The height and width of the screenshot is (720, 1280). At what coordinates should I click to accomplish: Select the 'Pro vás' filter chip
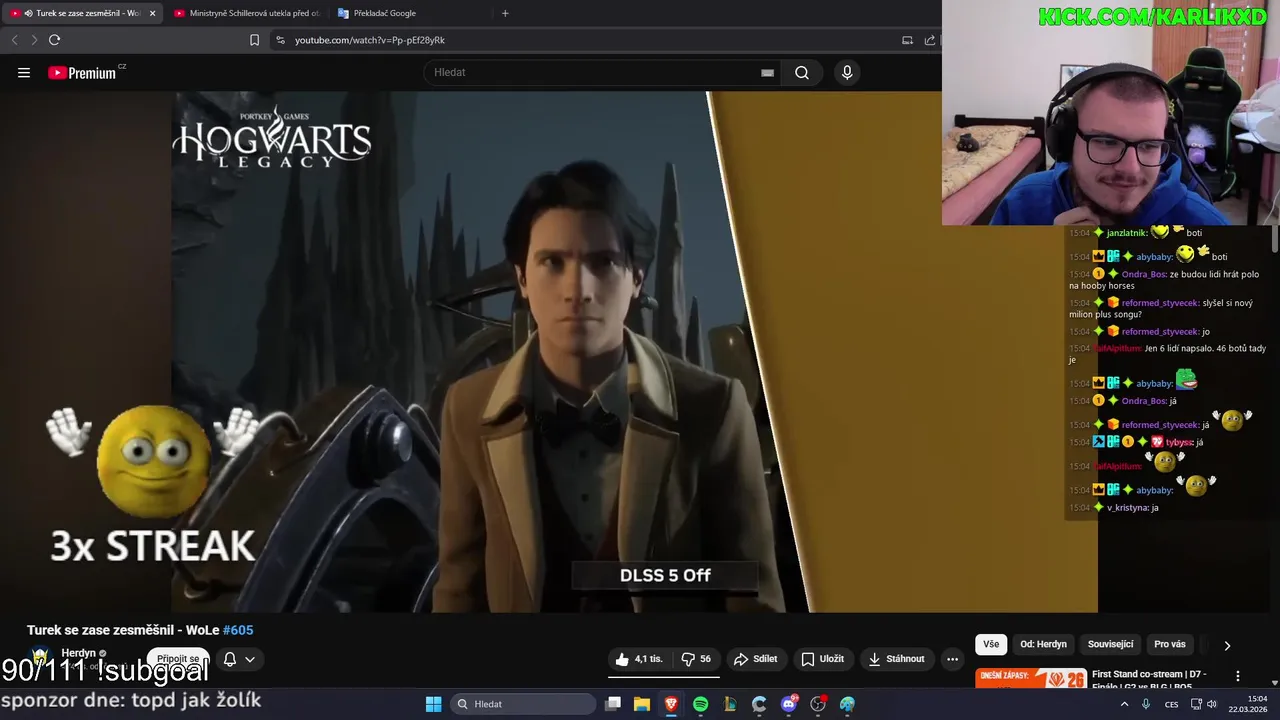click(x=1170, y=644)
